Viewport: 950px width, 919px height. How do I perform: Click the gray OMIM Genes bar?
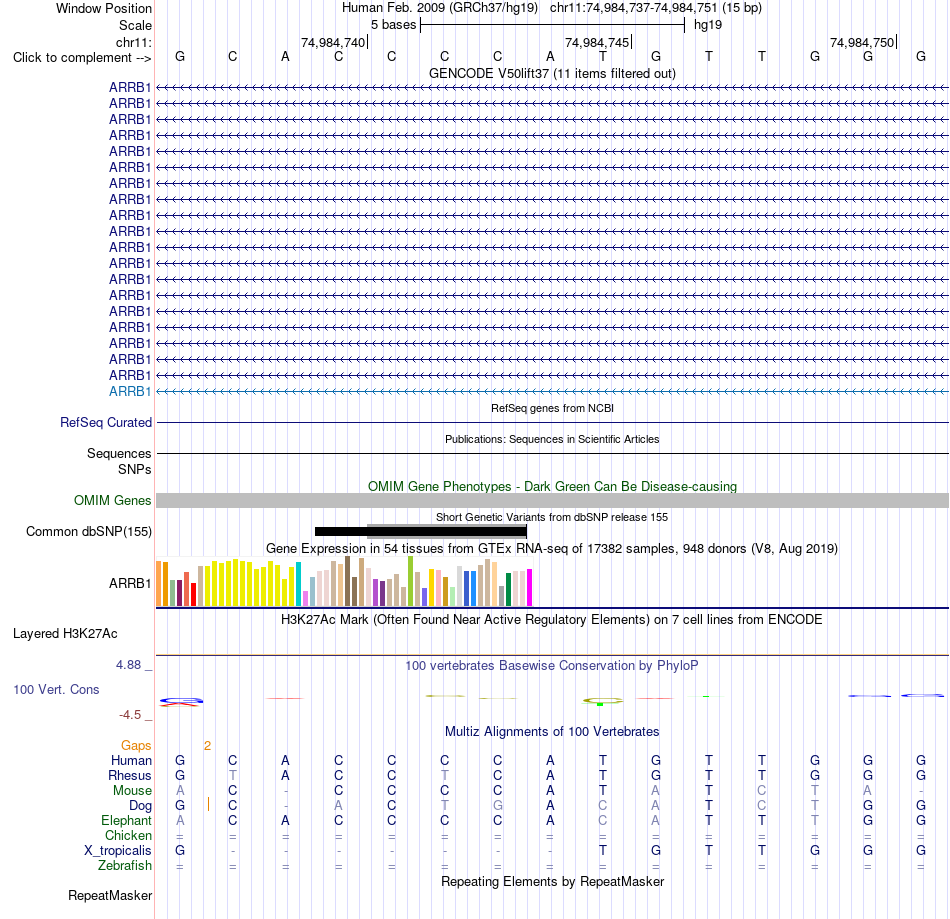pos(552,500)
